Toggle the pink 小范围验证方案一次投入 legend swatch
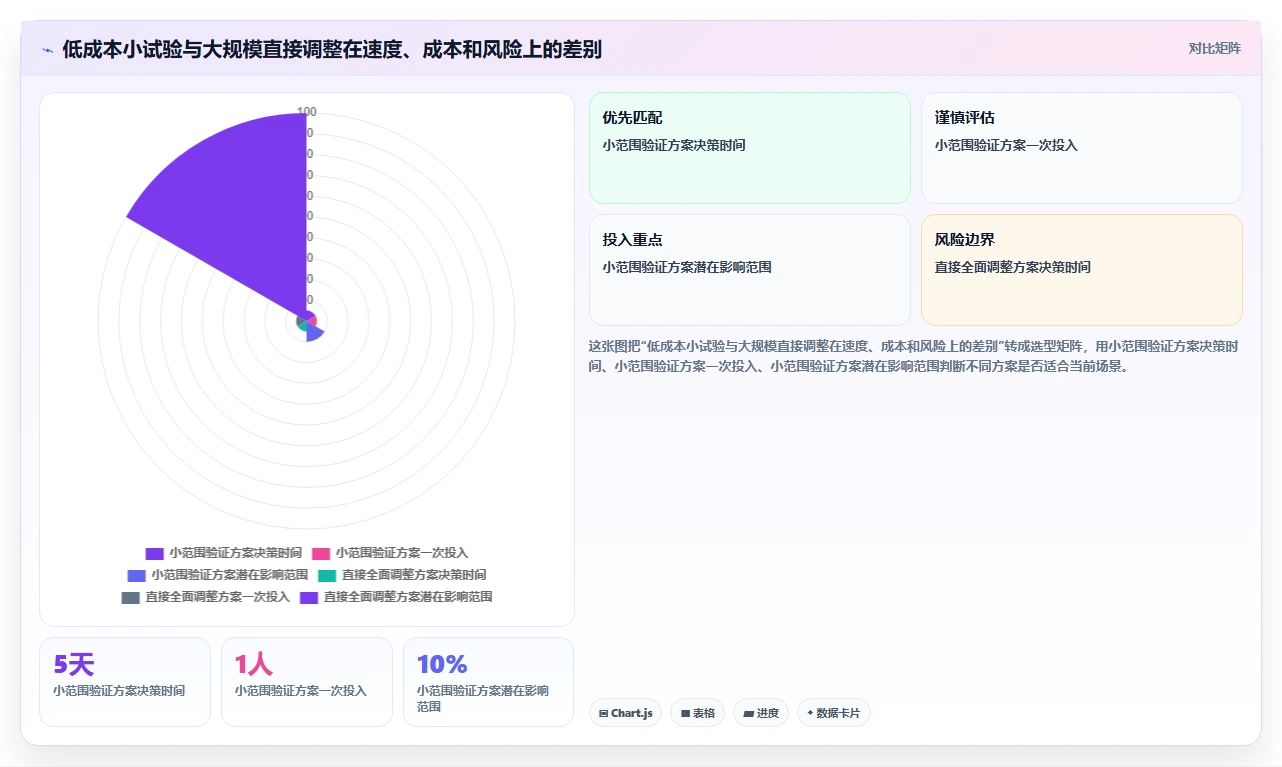Screen dimensions: 1282x767 tap(321, 553)
